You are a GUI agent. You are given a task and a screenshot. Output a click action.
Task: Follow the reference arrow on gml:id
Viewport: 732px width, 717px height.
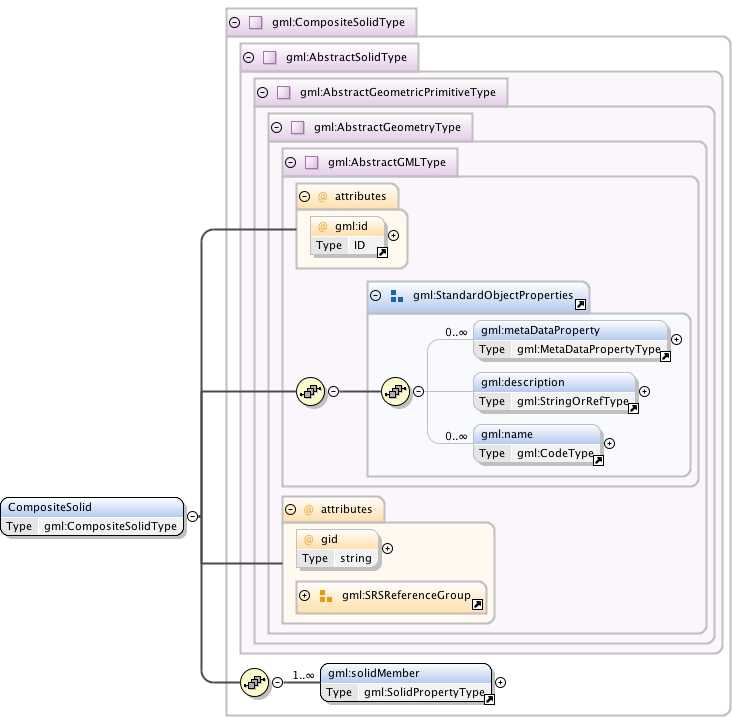(x=382, y=253)
